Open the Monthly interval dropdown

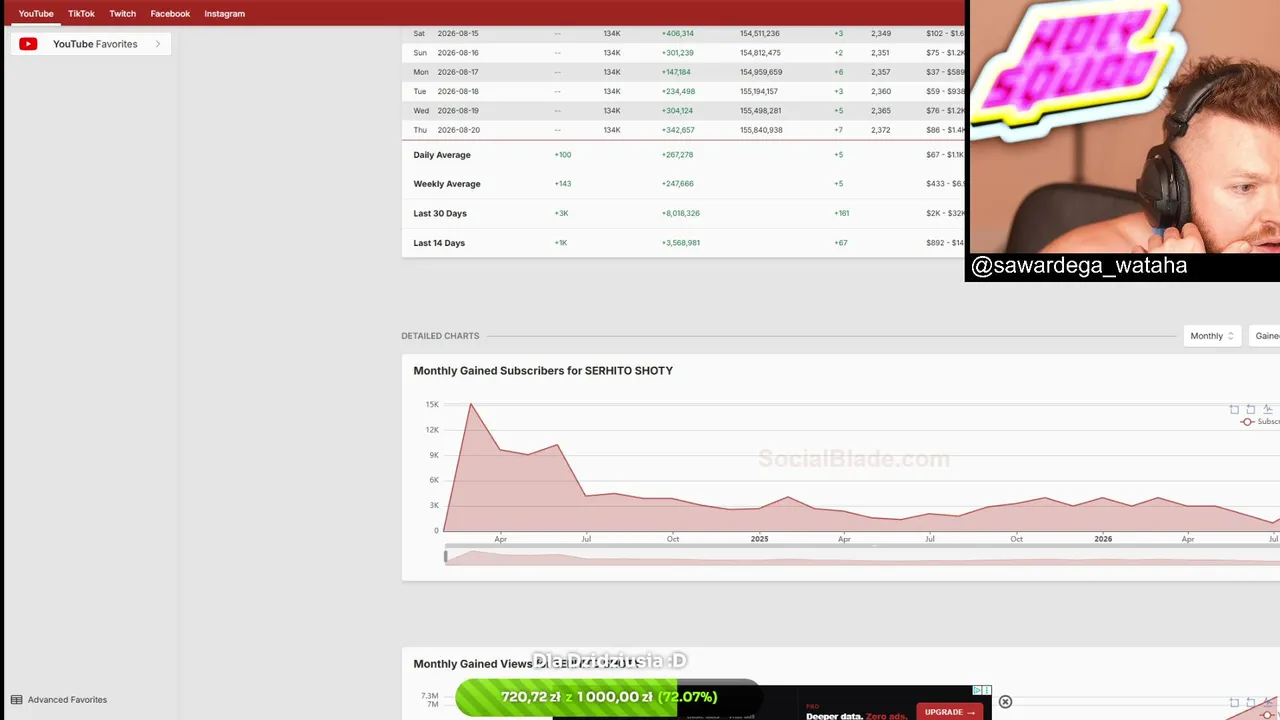(1212, 336)
